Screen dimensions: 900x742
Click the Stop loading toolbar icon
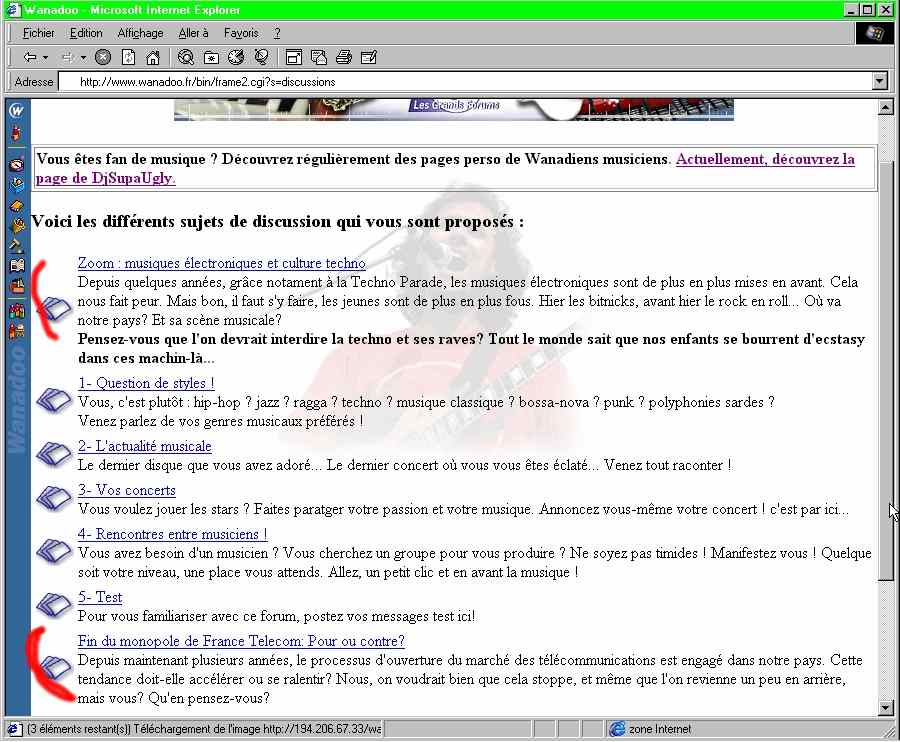coord(103,57)
